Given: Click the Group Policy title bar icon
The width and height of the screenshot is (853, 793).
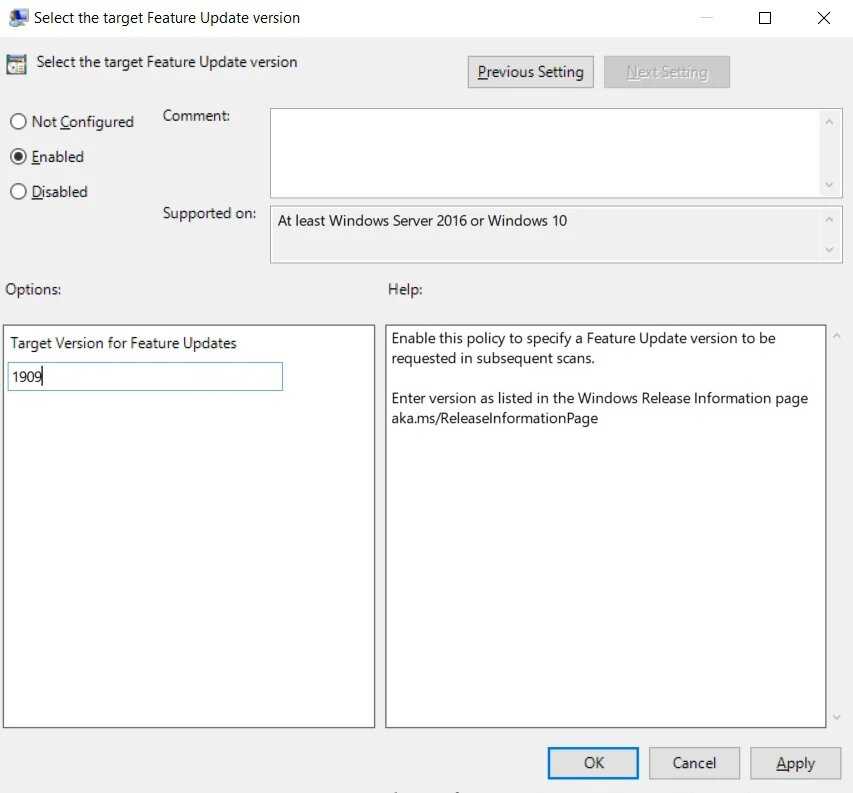Looking at the screenshot, I should click(18, 17).
